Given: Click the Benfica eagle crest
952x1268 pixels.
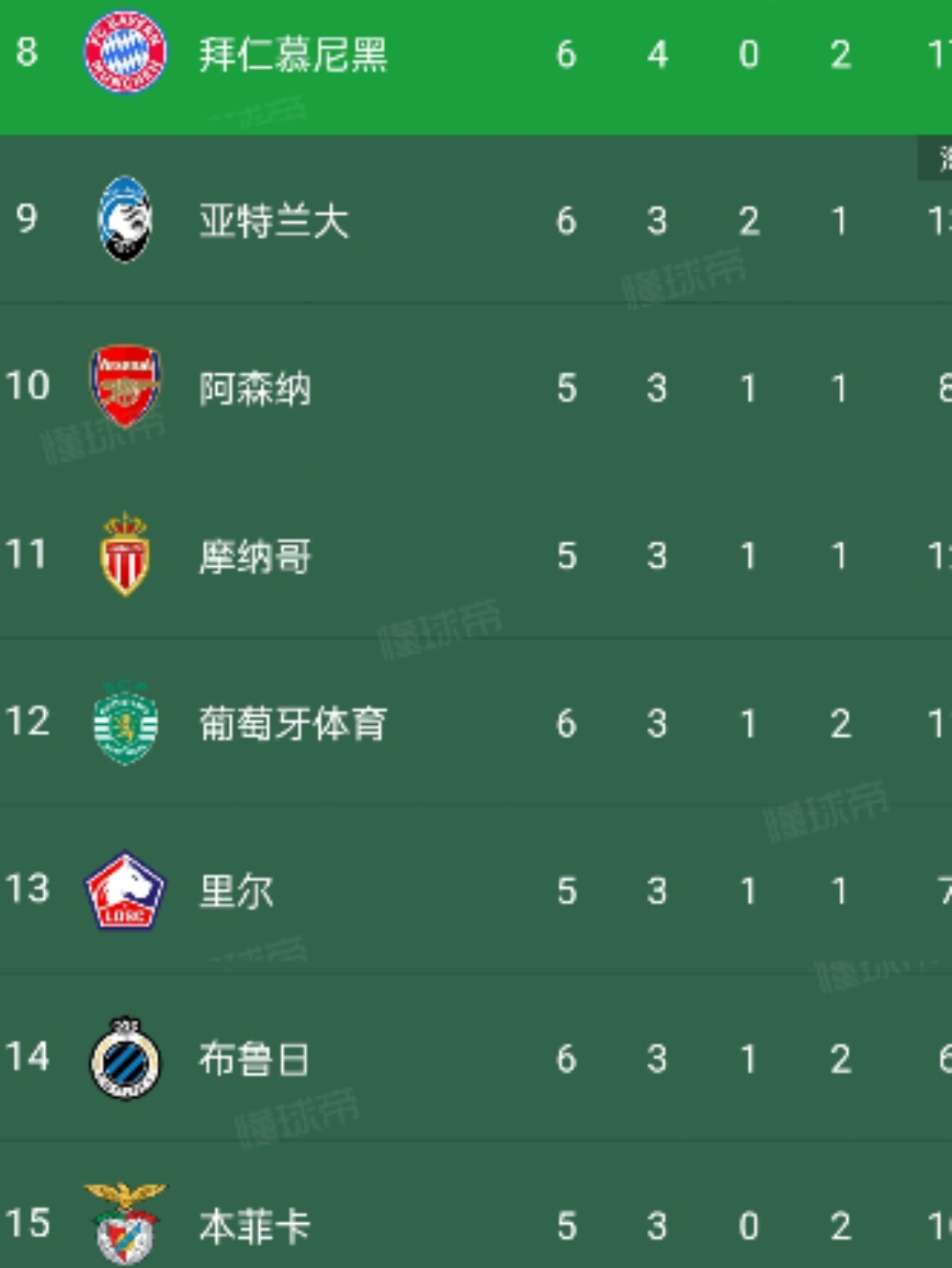Looking at the screenshot, I should click(125, 1226).
